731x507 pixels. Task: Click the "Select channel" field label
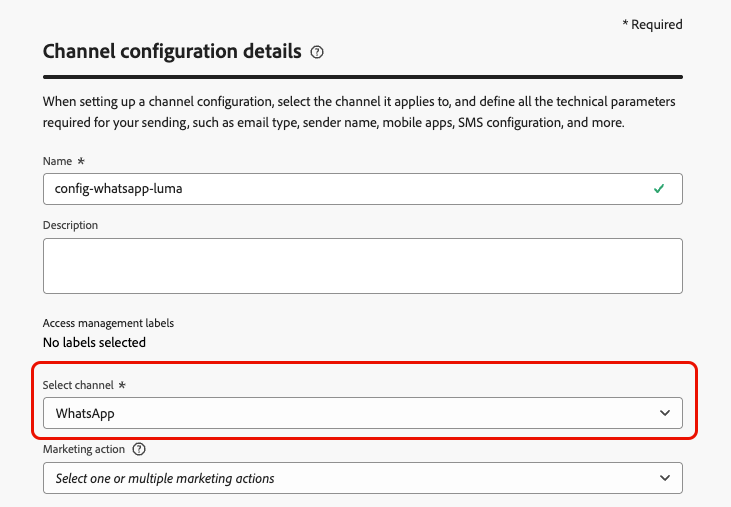pos(79,385)
